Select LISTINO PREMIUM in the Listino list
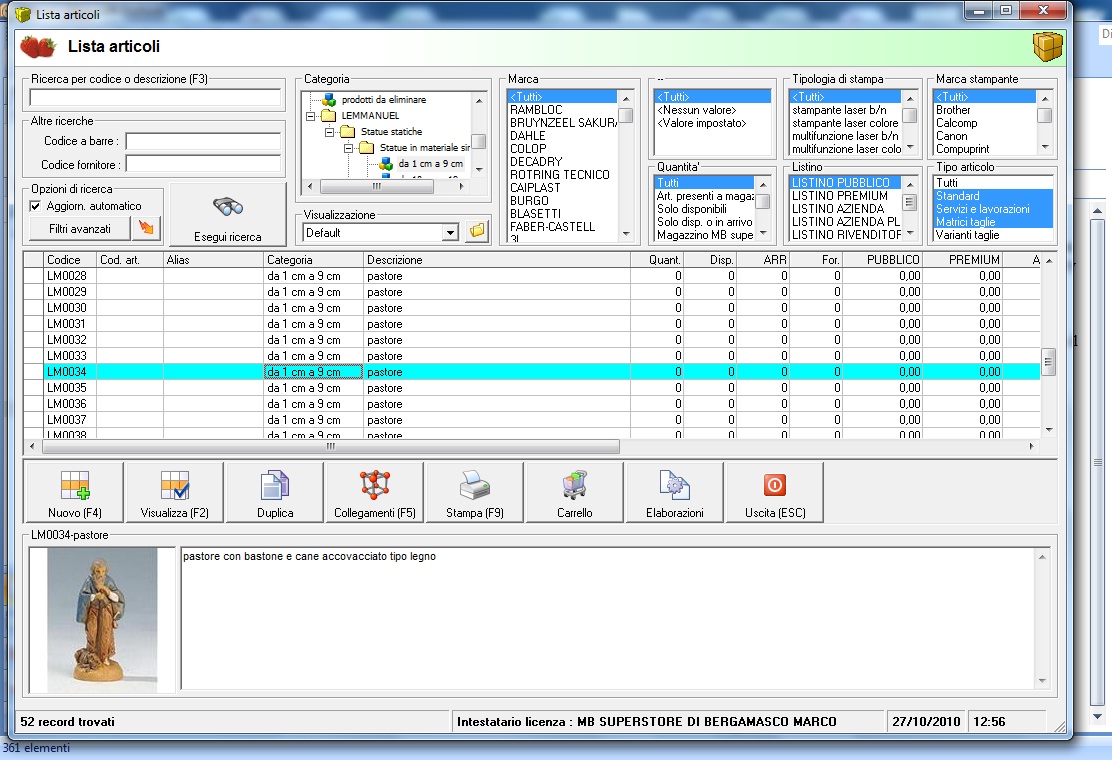The height and width of the screenshot is (760, 1112). click(845, 196)
